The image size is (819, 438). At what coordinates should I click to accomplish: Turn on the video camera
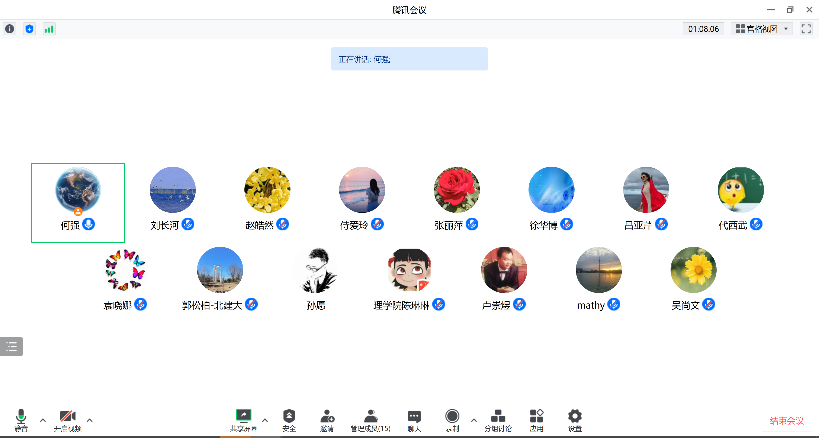point(68,418)
